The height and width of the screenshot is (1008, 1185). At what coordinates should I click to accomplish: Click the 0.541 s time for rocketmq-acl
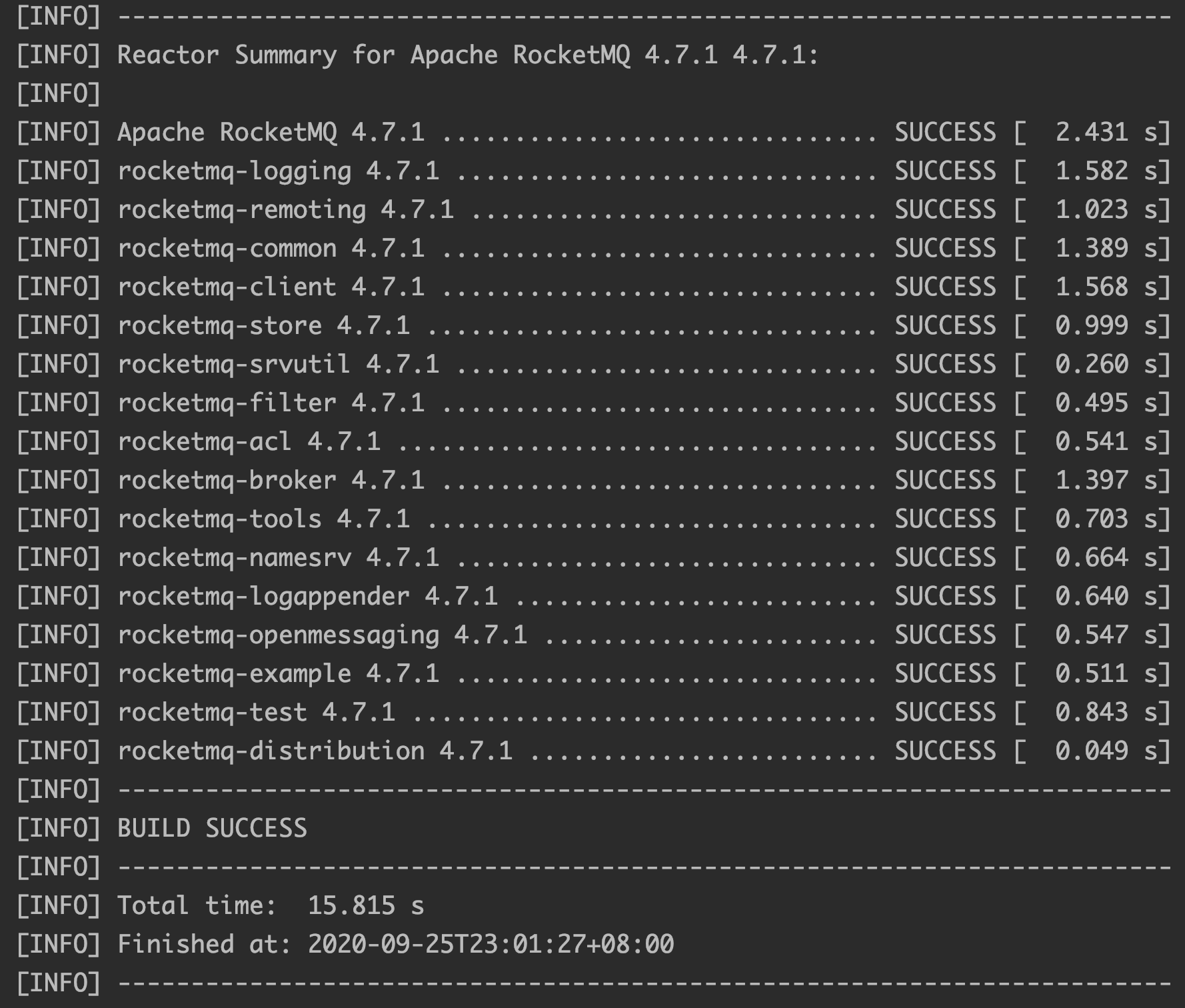click(1106, 441)
